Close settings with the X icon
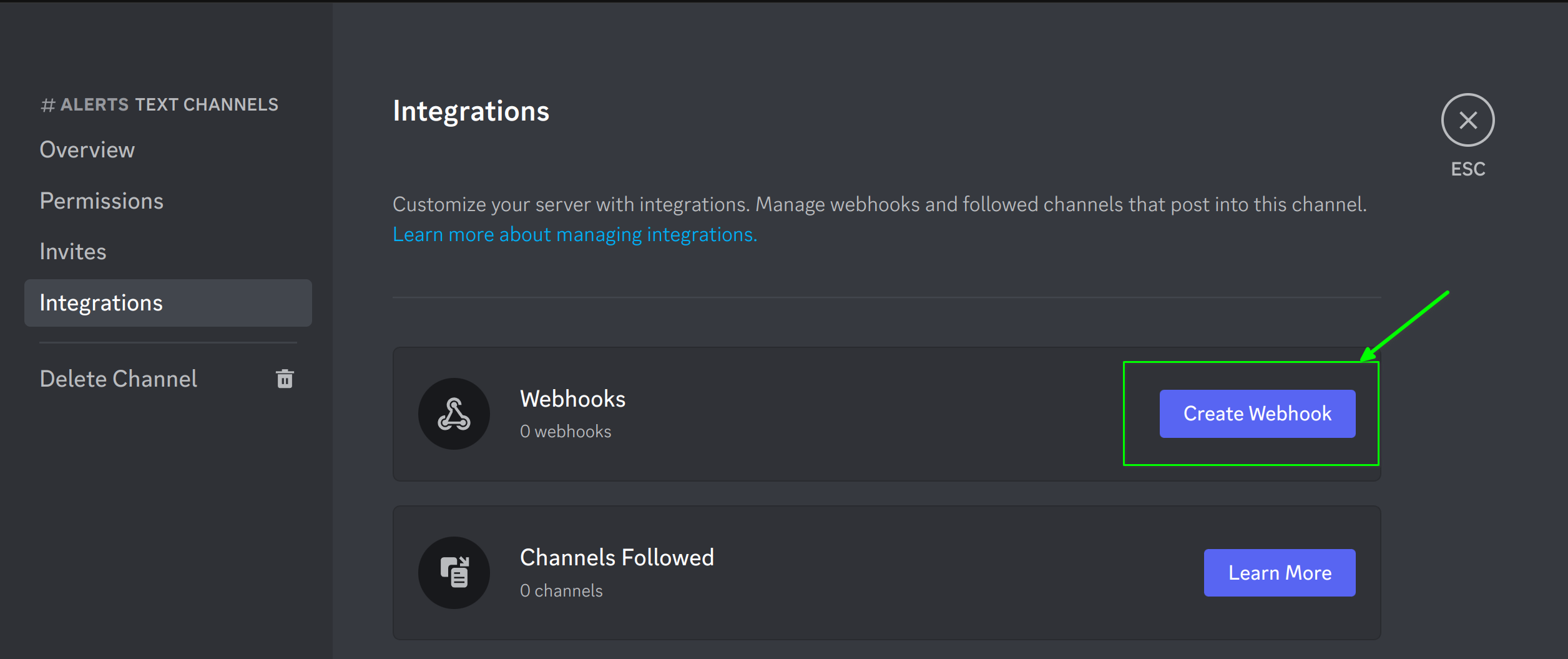 [x=1468, y=120]
